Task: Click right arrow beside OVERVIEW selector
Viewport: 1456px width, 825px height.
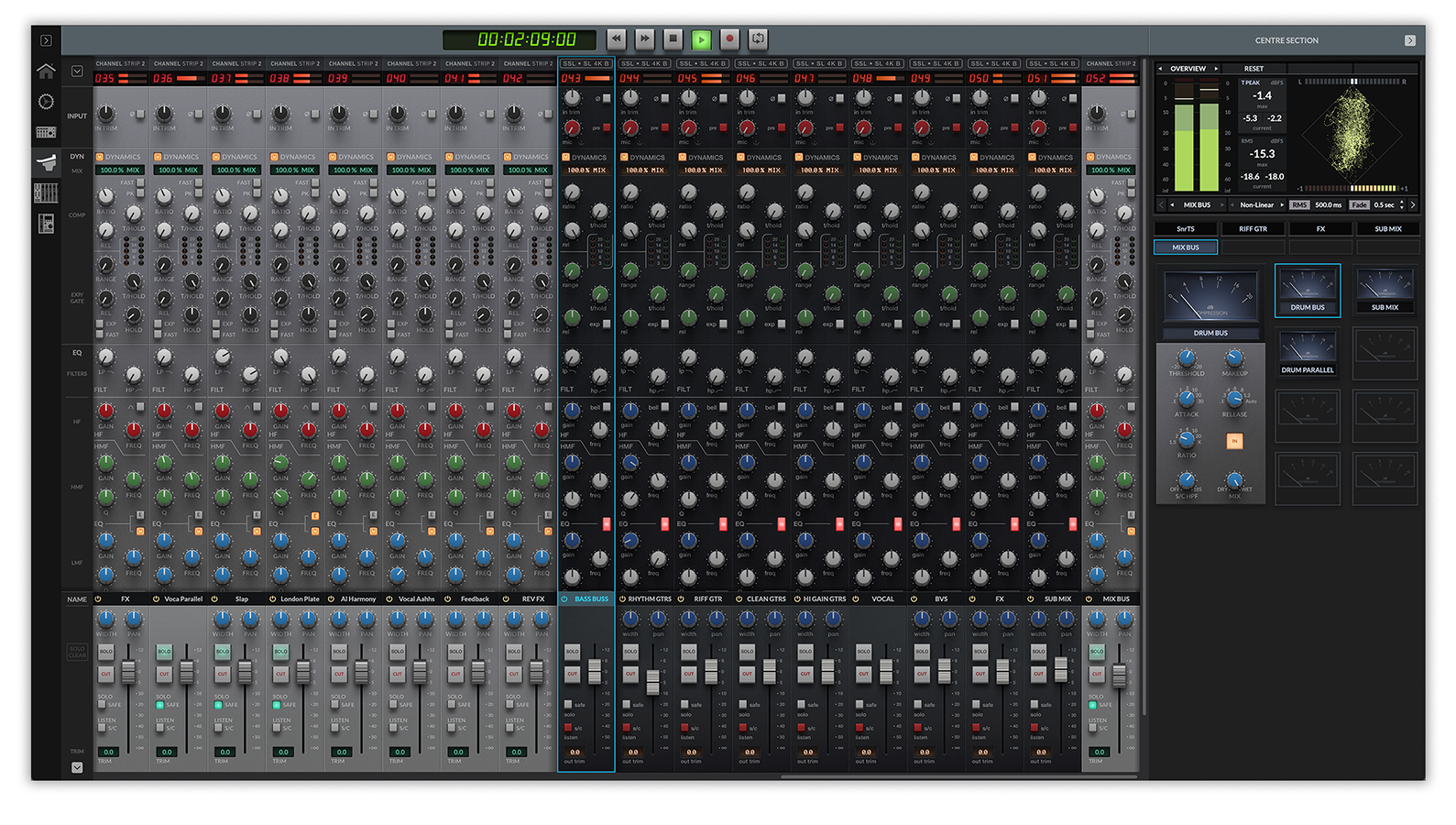Action: coord(1216,69)
